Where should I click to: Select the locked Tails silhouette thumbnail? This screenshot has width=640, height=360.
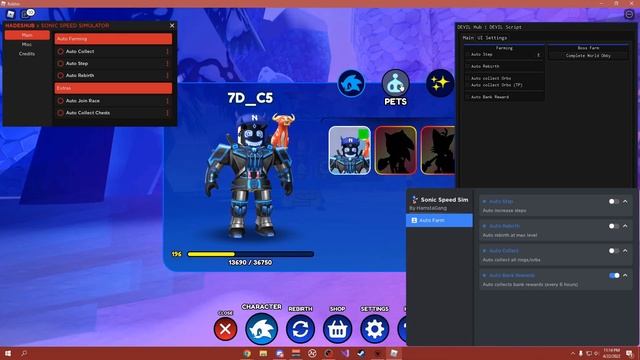[438, 150]
